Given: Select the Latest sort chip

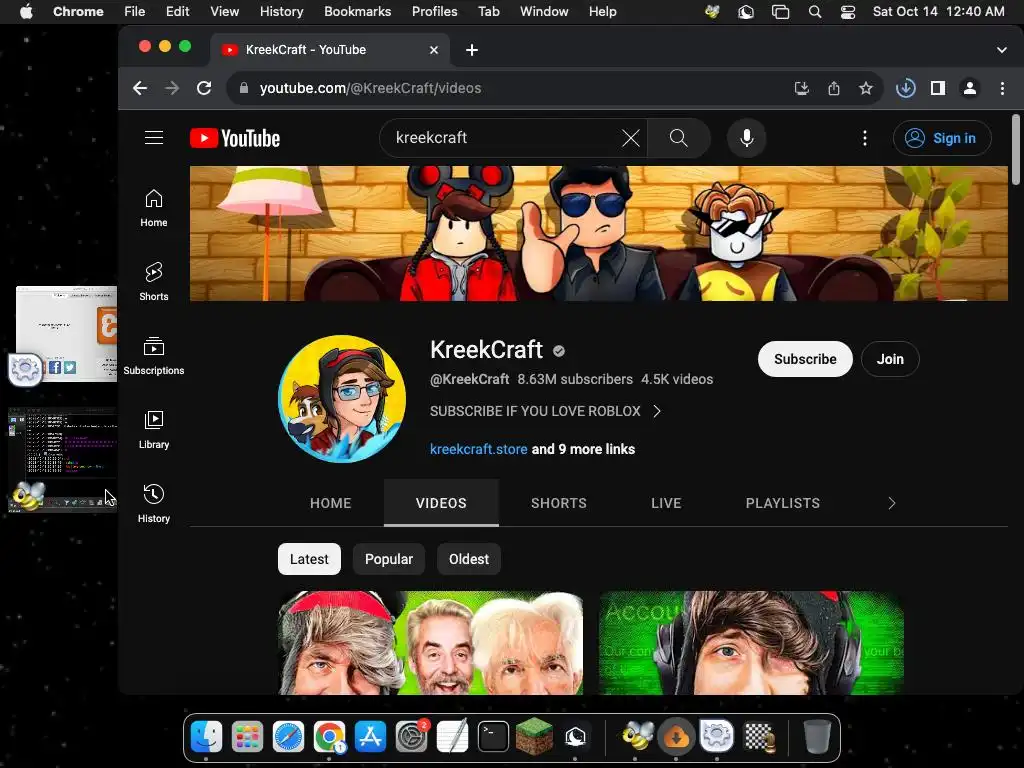Looking at the screenshot, I should tap(309, 559).
